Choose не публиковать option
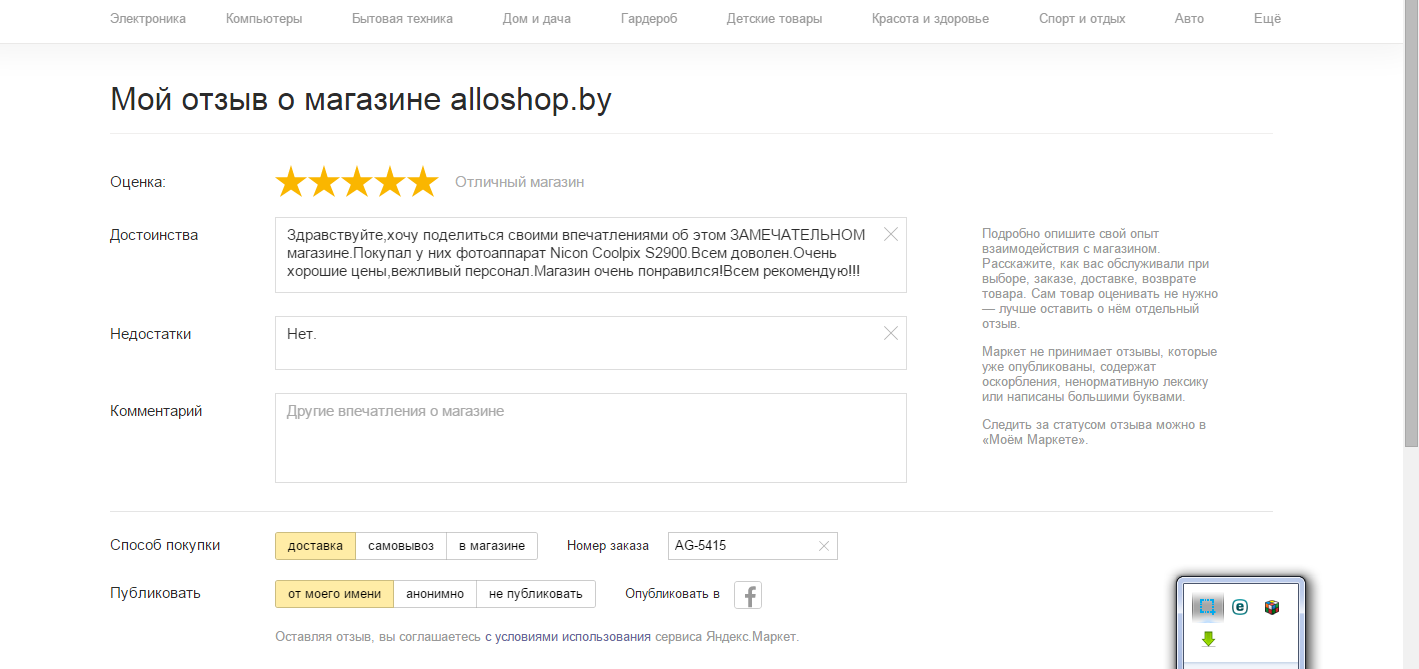The image size is (1419, 669). [x=536, y=594]
